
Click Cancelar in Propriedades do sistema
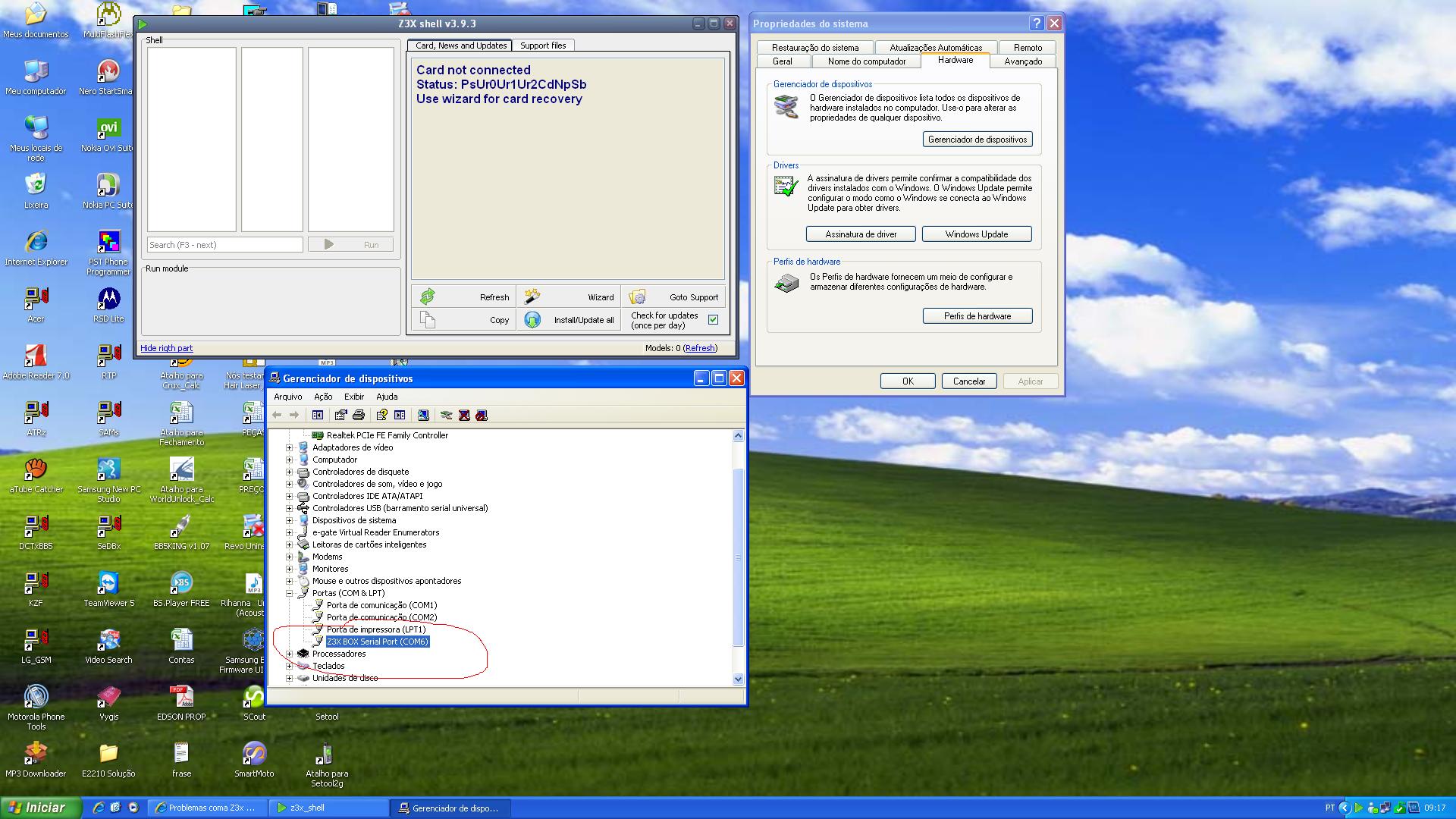coord(969,381)
